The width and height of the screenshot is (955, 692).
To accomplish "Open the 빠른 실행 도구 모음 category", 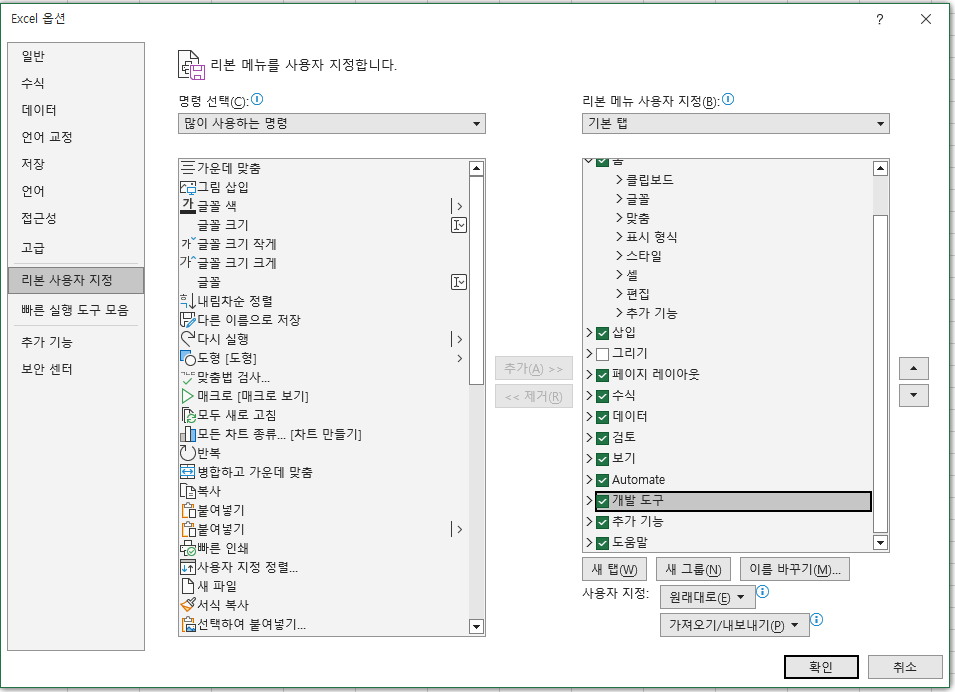I will click(x=75, y=310).
